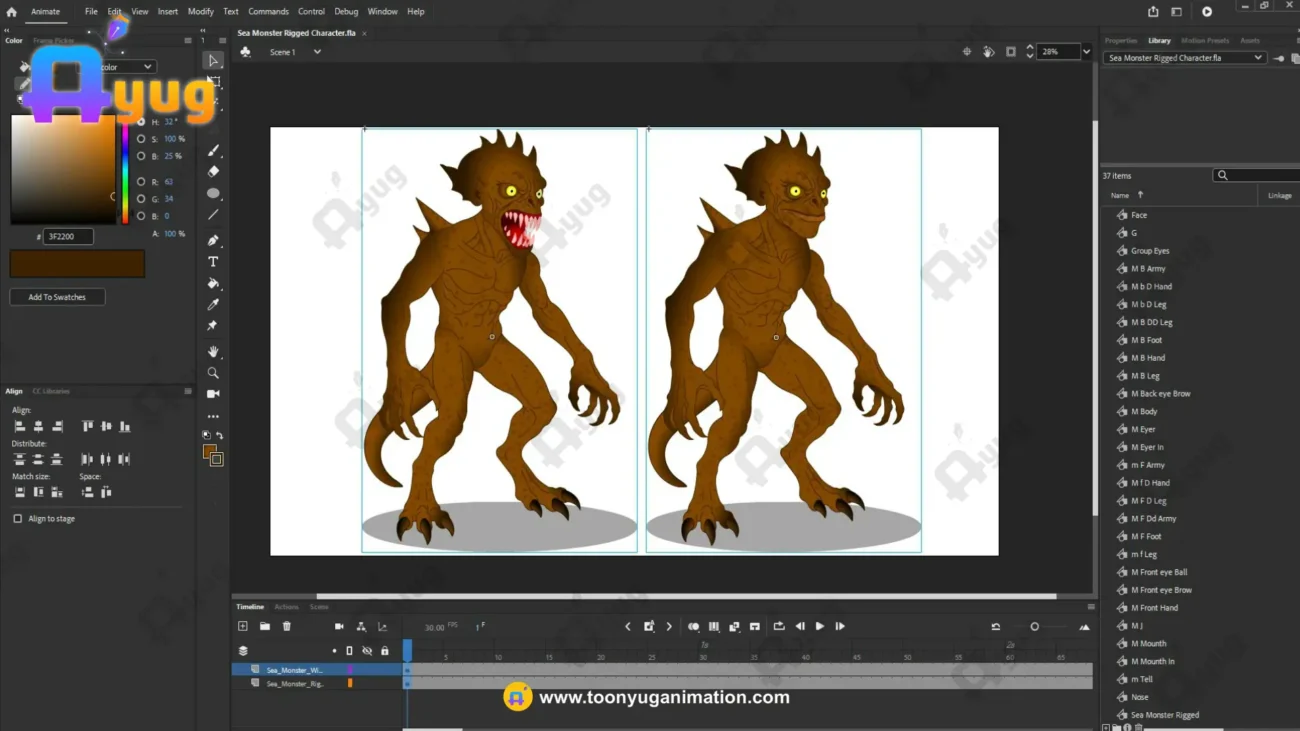Select the Paint Bucket tool
Screen dimensions: 1300x731
(x=213, y=284)
